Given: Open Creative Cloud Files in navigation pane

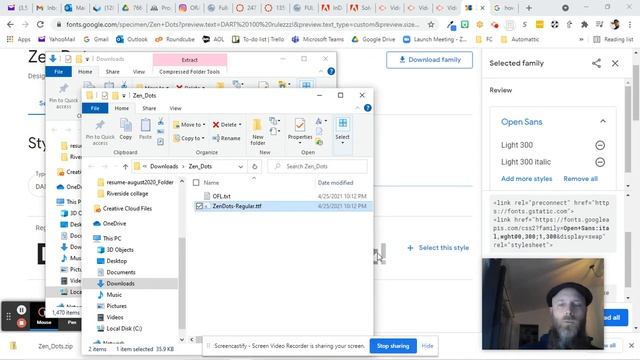Looking at the screenshot, I should [x=127, y=209].
